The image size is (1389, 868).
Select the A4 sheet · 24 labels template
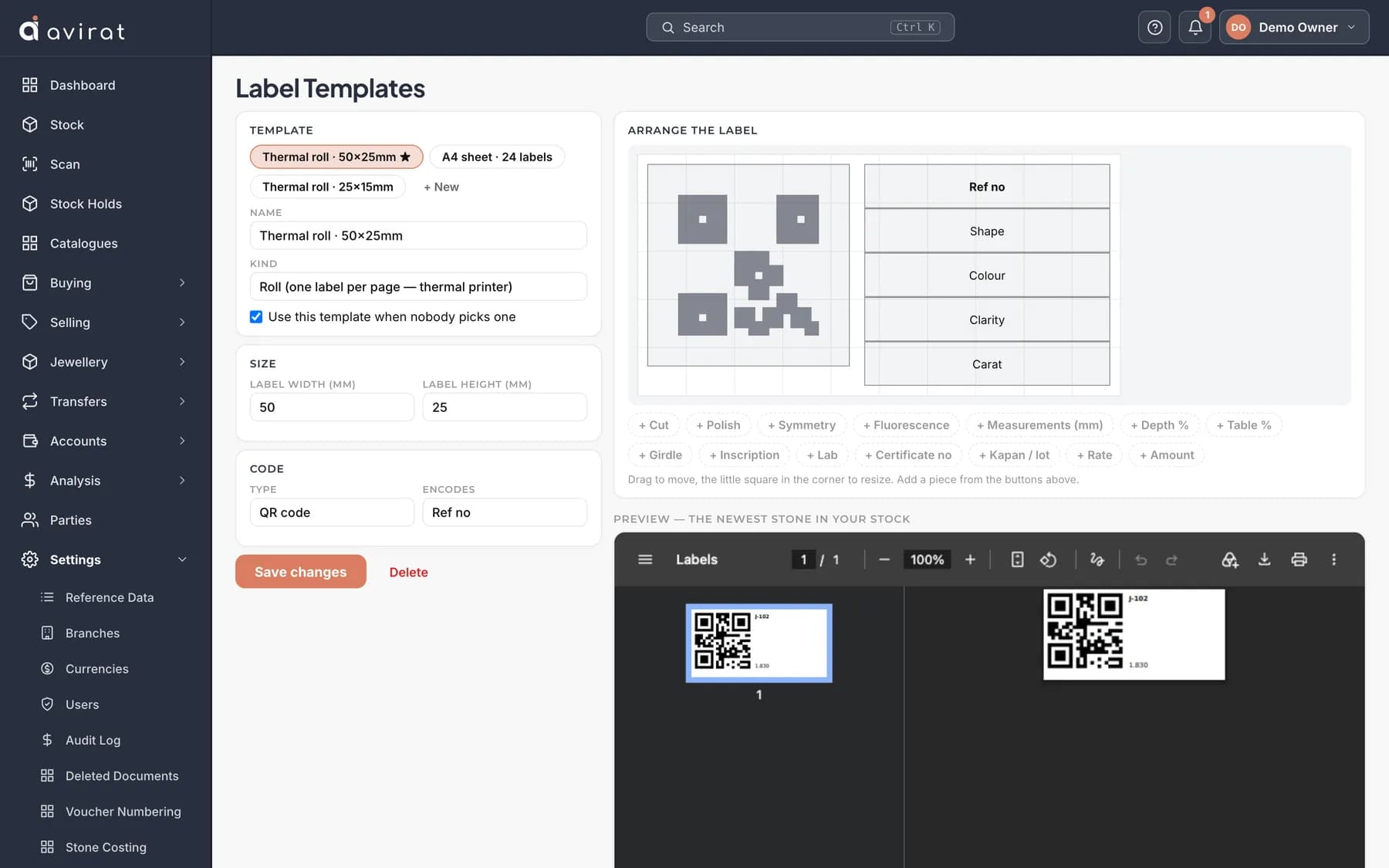tap(497, 157)
